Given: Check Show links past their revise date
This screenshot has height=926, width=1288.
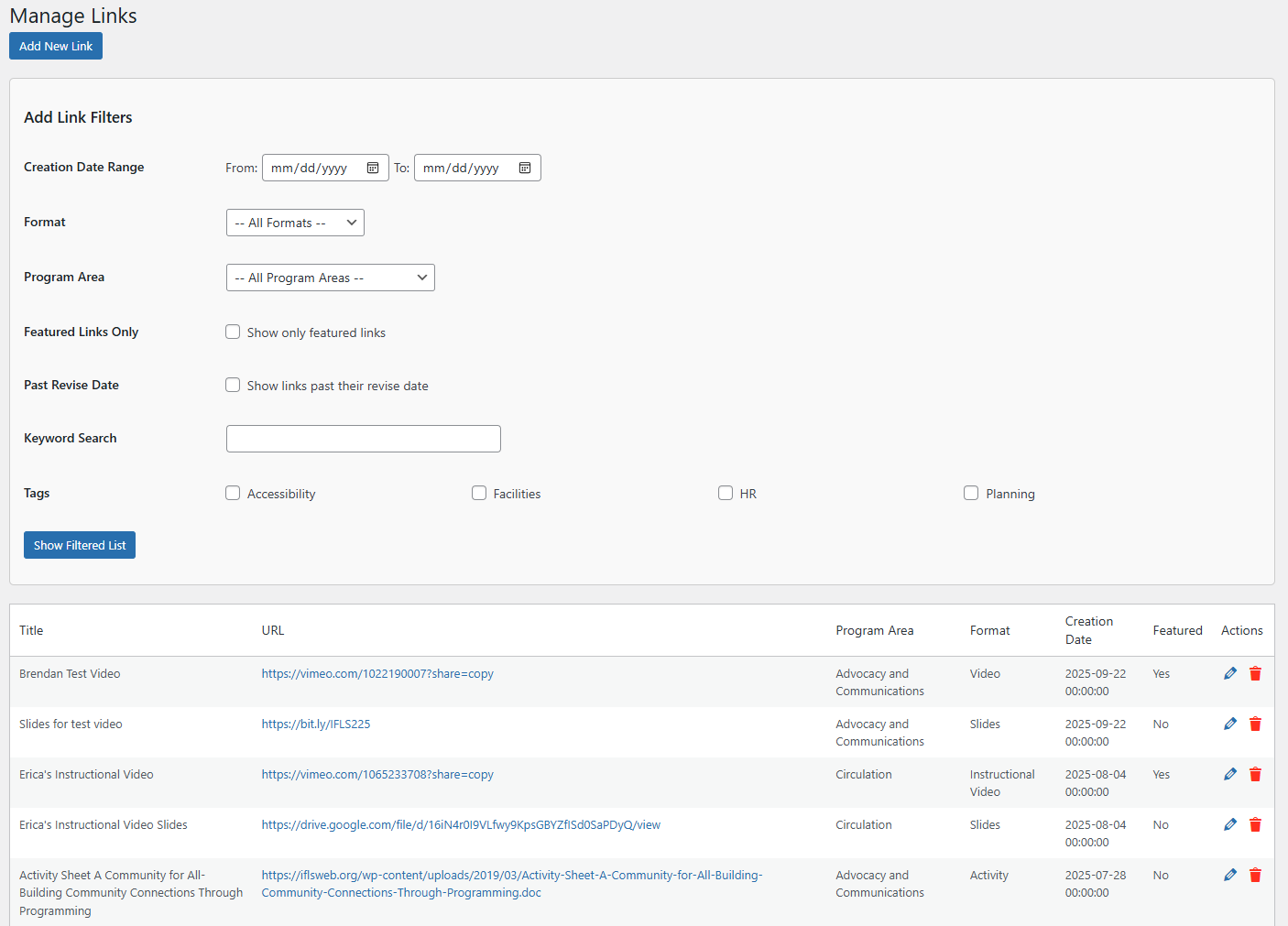Looking at the screenshot, I should (x=233, y=385).
